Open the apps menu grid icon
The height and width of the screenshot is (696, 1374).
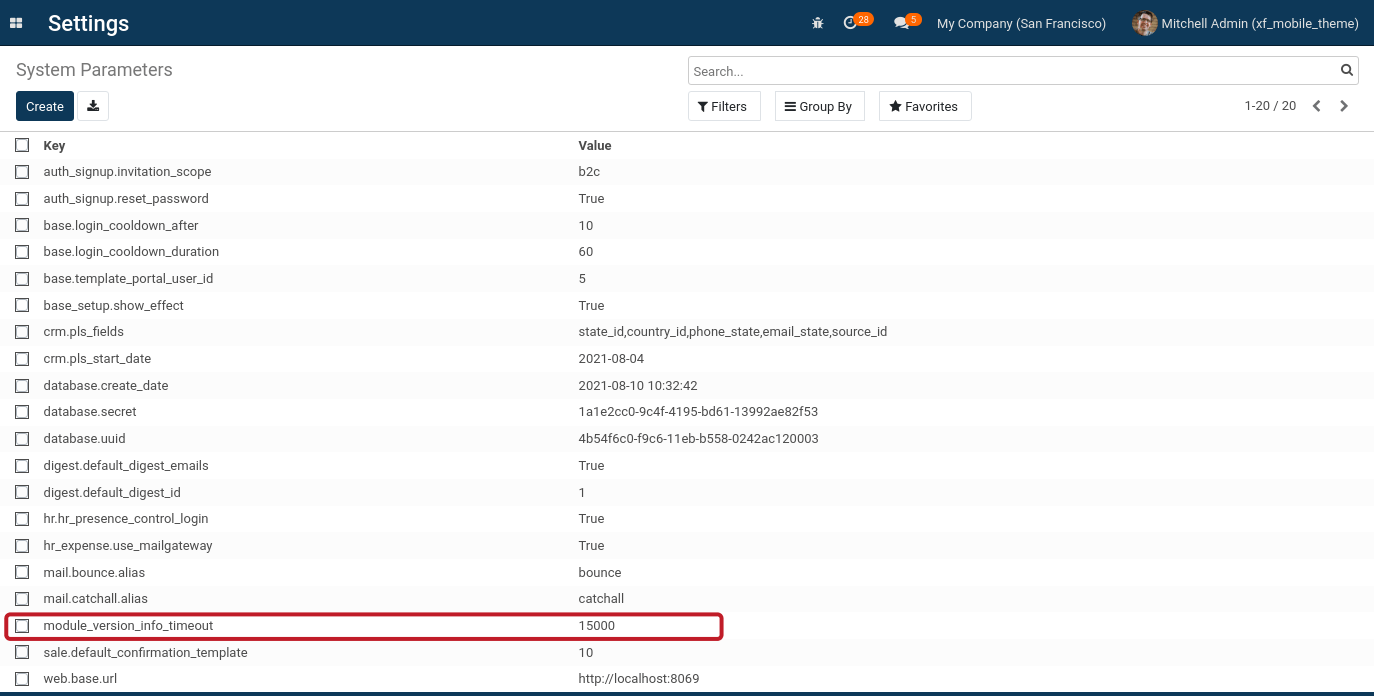tap(16, 22)
